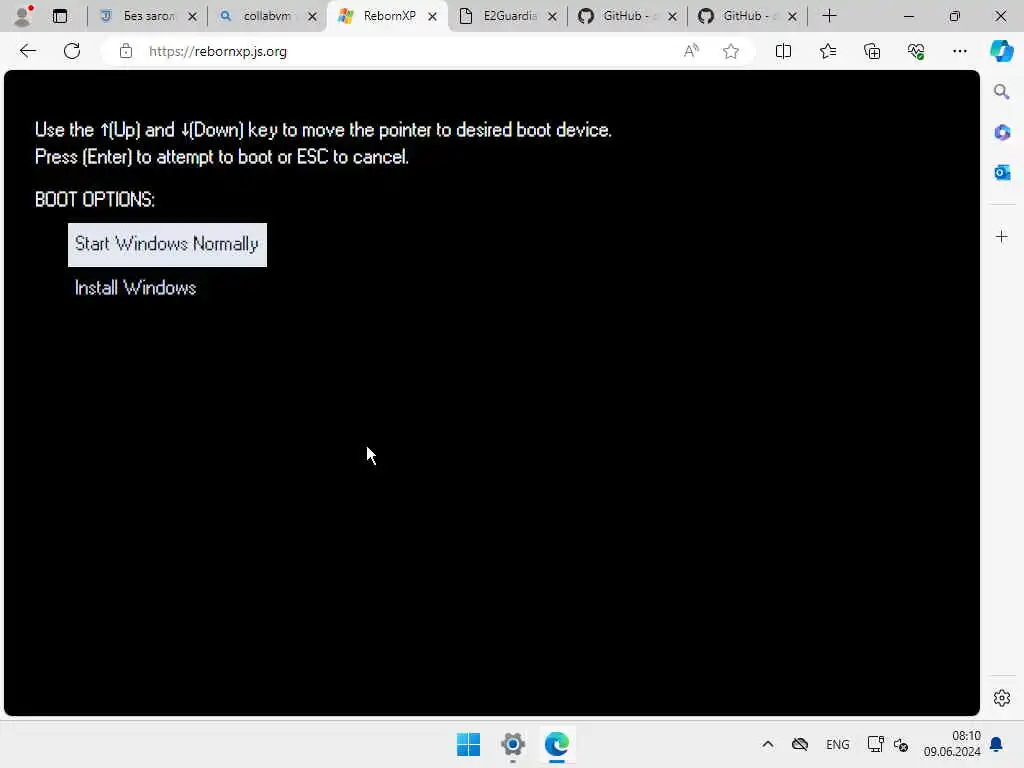1024x768 pixels.
Task: Open clock showing 08:10 09.06.2024
Action: coord(952,744)
